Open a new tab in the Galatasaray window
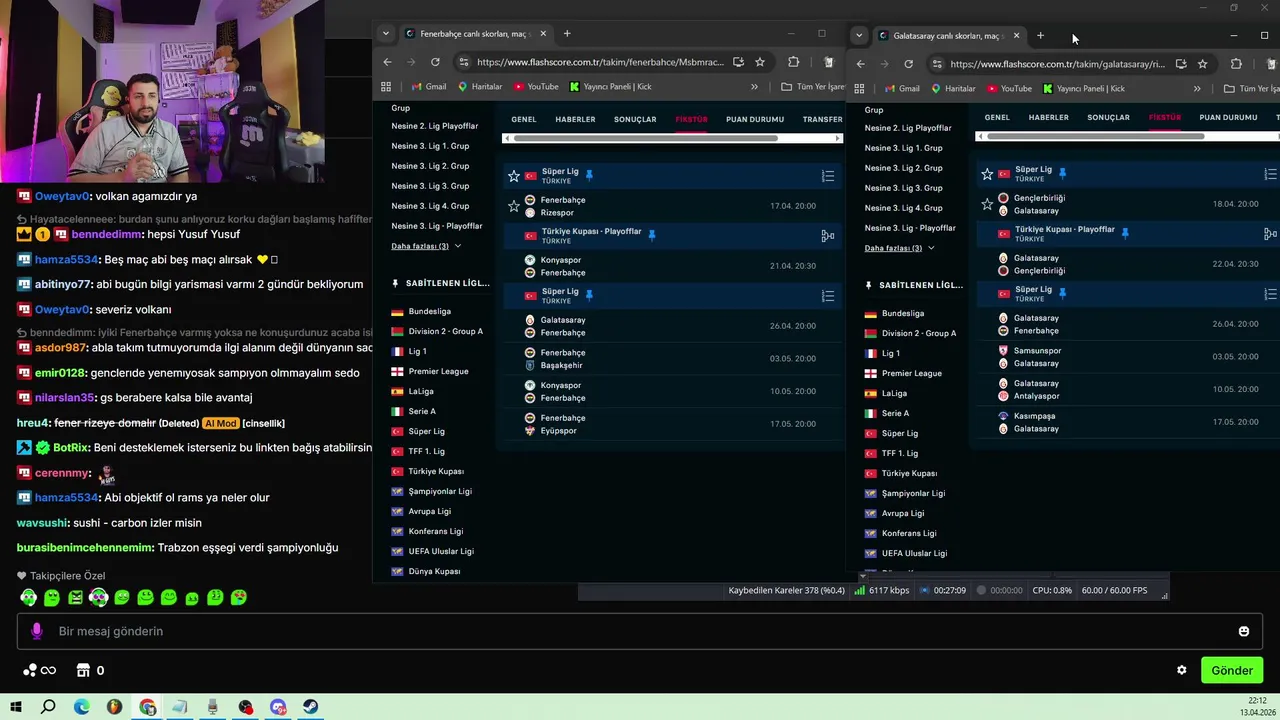This screenshot has height=720, width=1280. pos(1040,36)
